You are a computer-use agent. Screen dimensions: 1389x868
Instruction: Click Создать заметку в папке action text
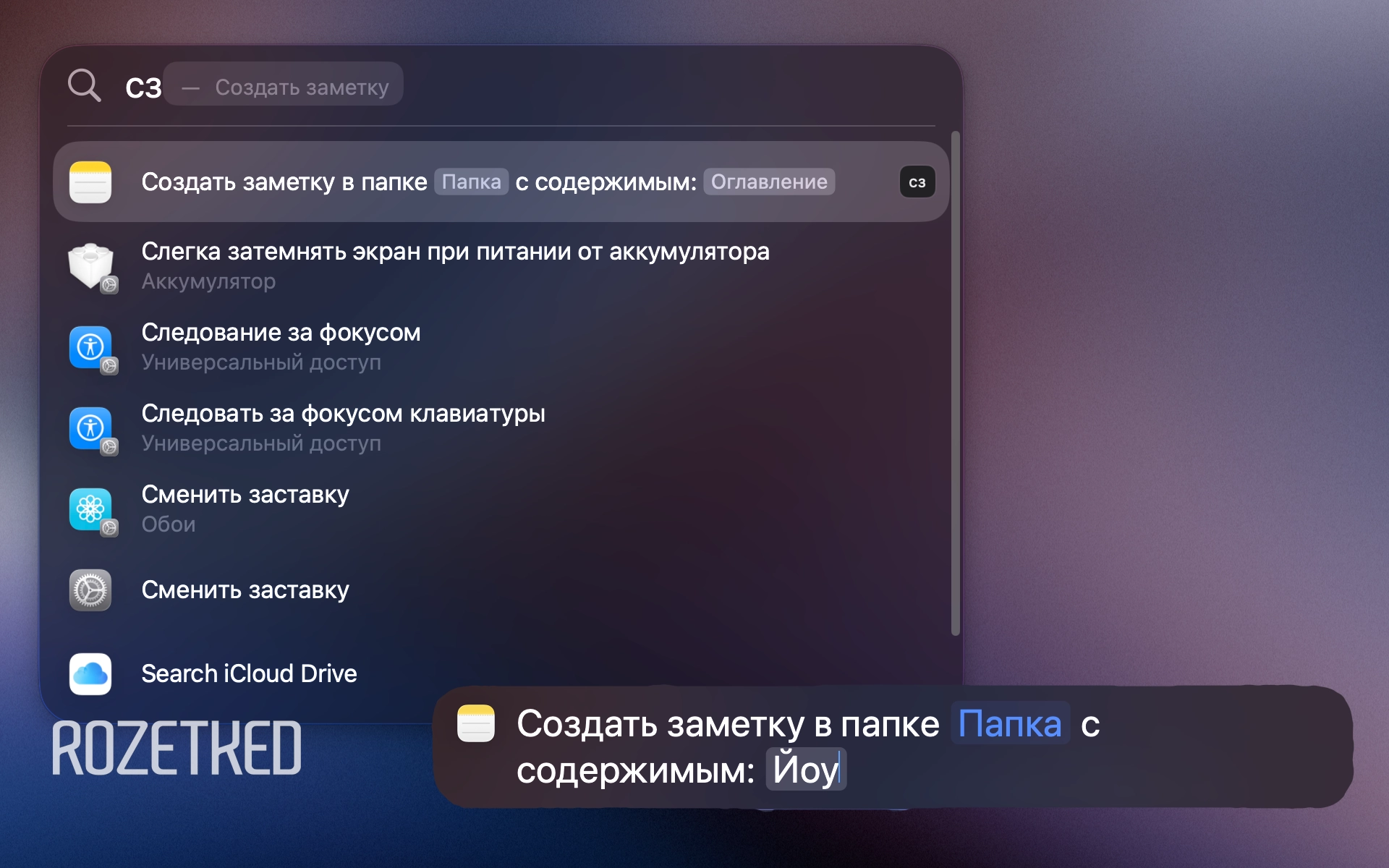[x=284, y=182]
